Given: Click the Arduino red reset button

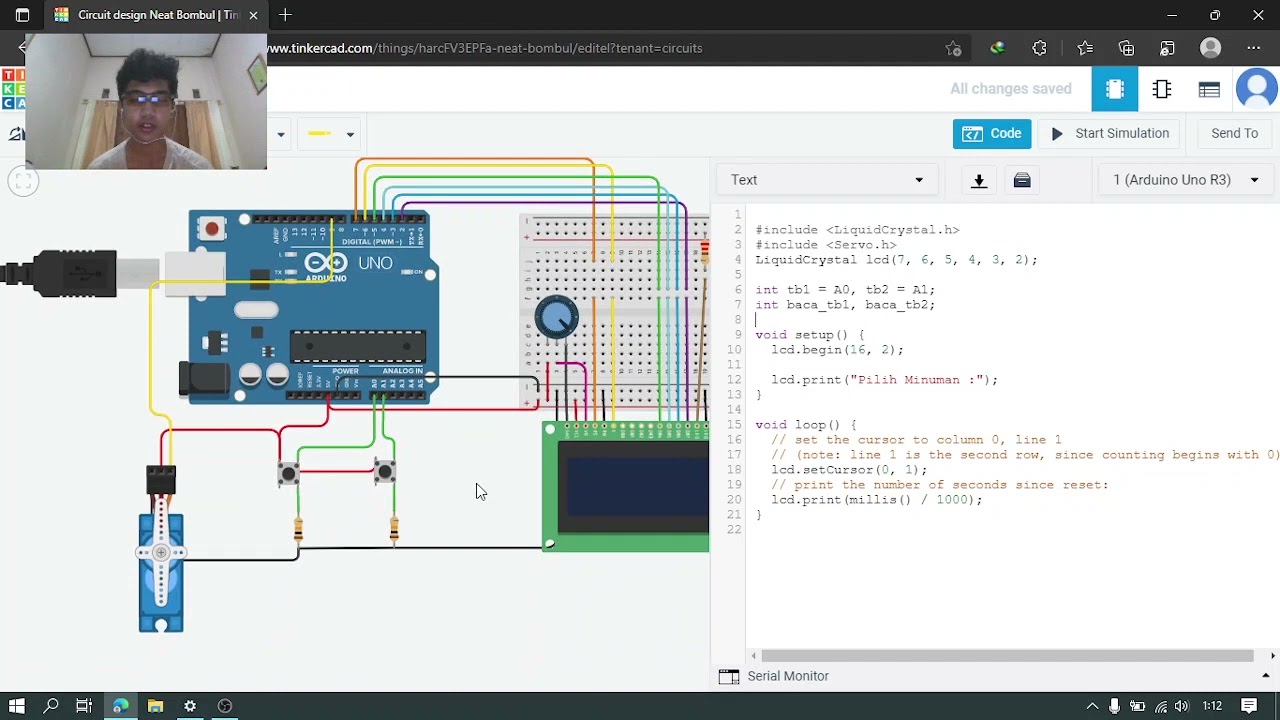Looking at the screenshot, I should [x=211, y=229].
